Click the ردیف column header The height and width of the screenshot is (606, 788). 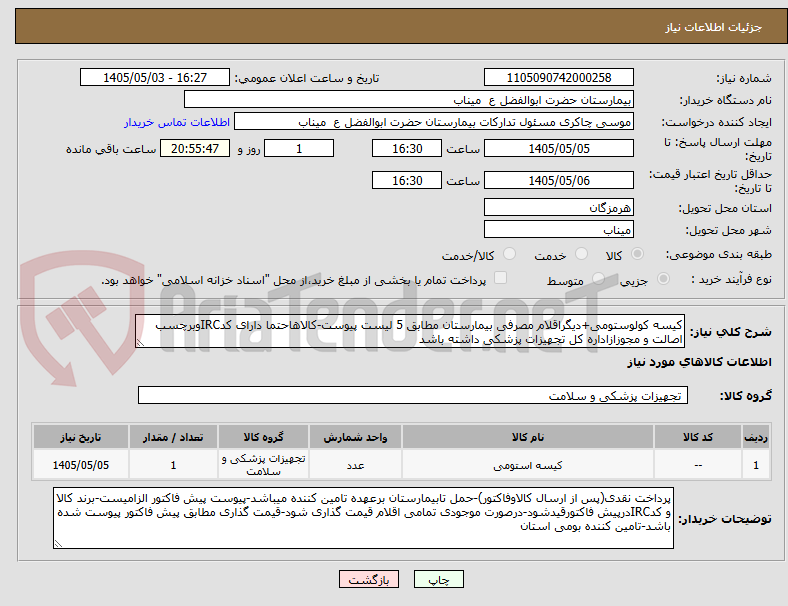pos(755,437)
